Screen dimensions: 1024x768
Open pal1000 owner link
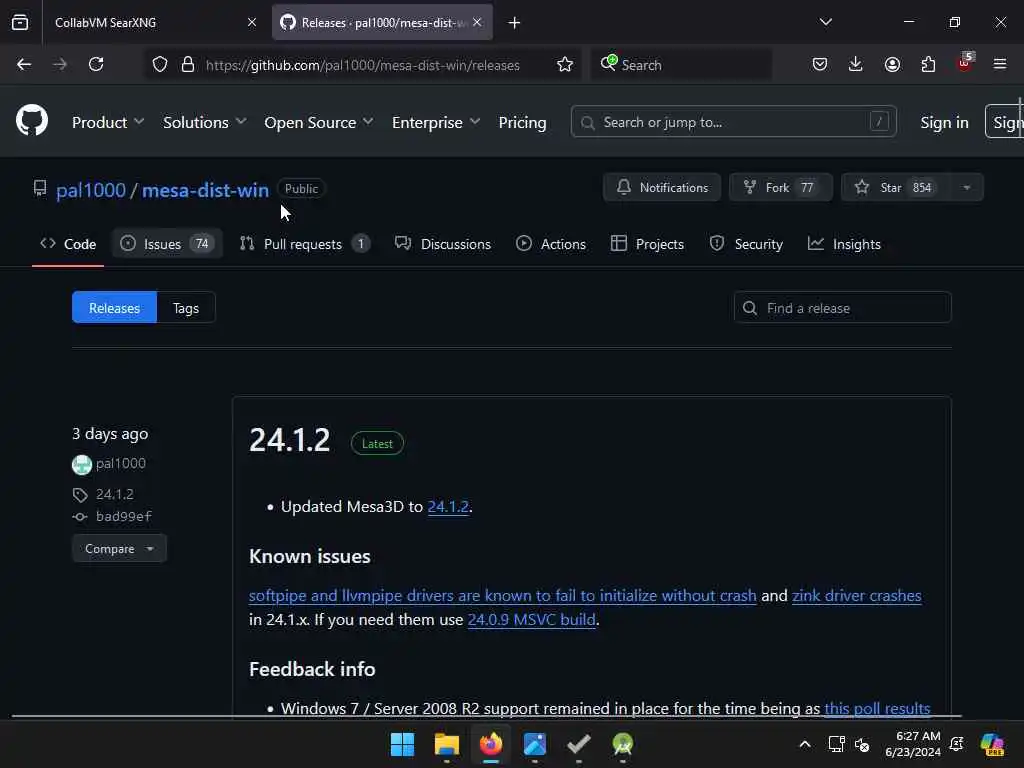[91, 190]
